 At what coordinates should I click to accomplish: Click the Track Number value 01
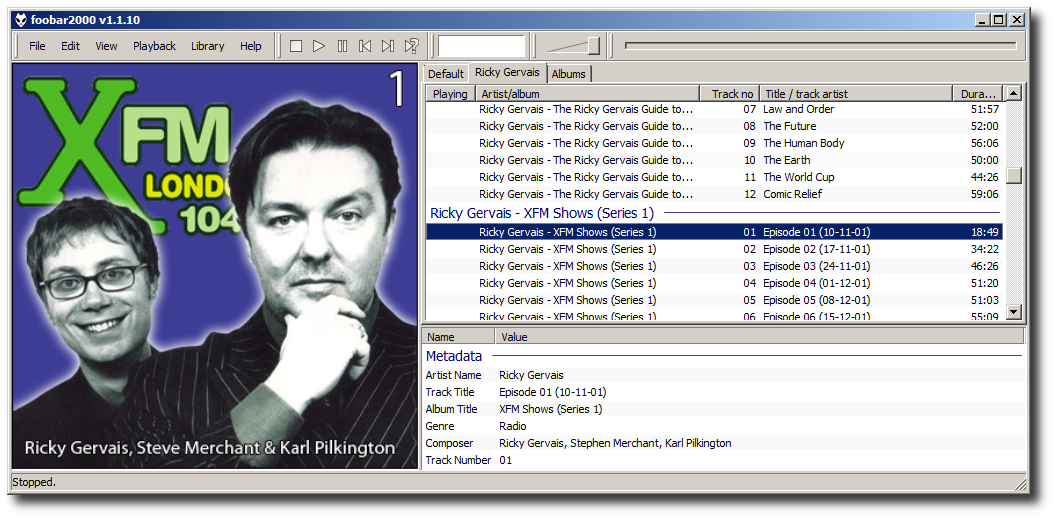[x=505, y=460]
